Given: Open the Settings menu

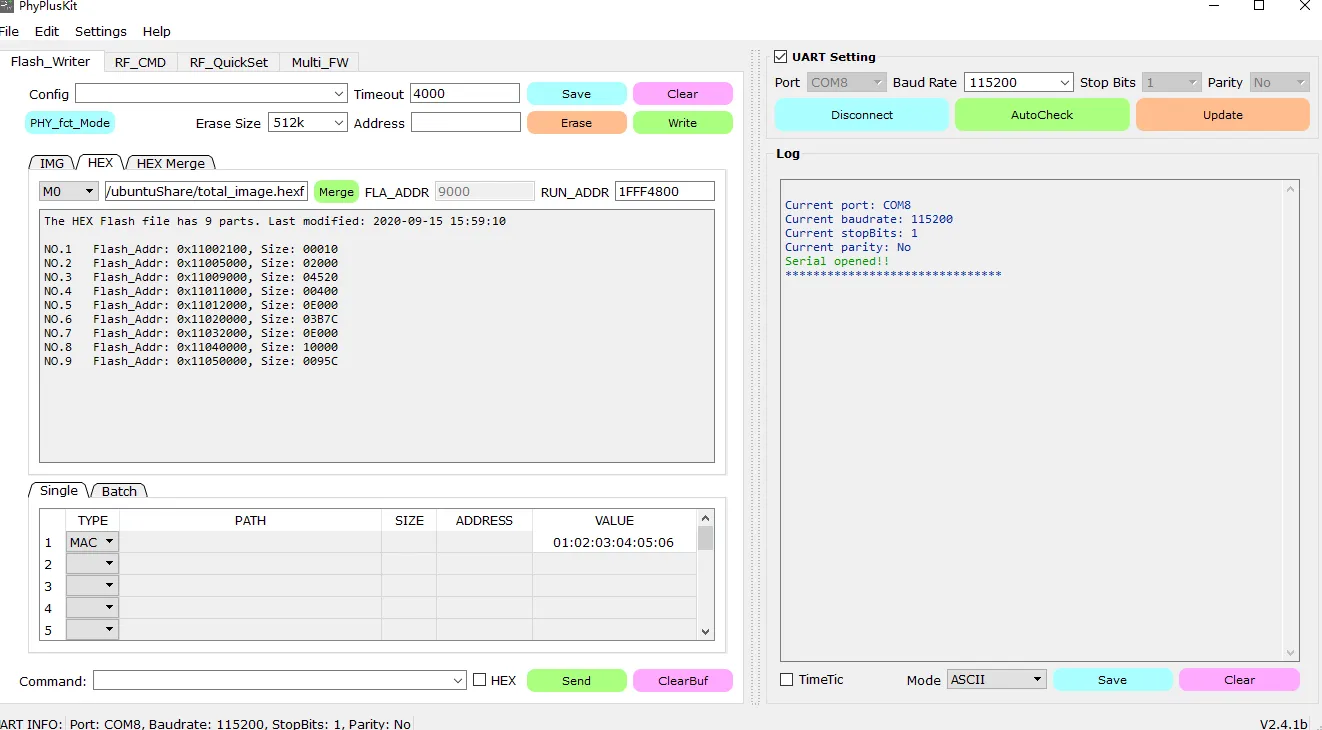Looking at the screenshot, I should click(x=101, y=31).
